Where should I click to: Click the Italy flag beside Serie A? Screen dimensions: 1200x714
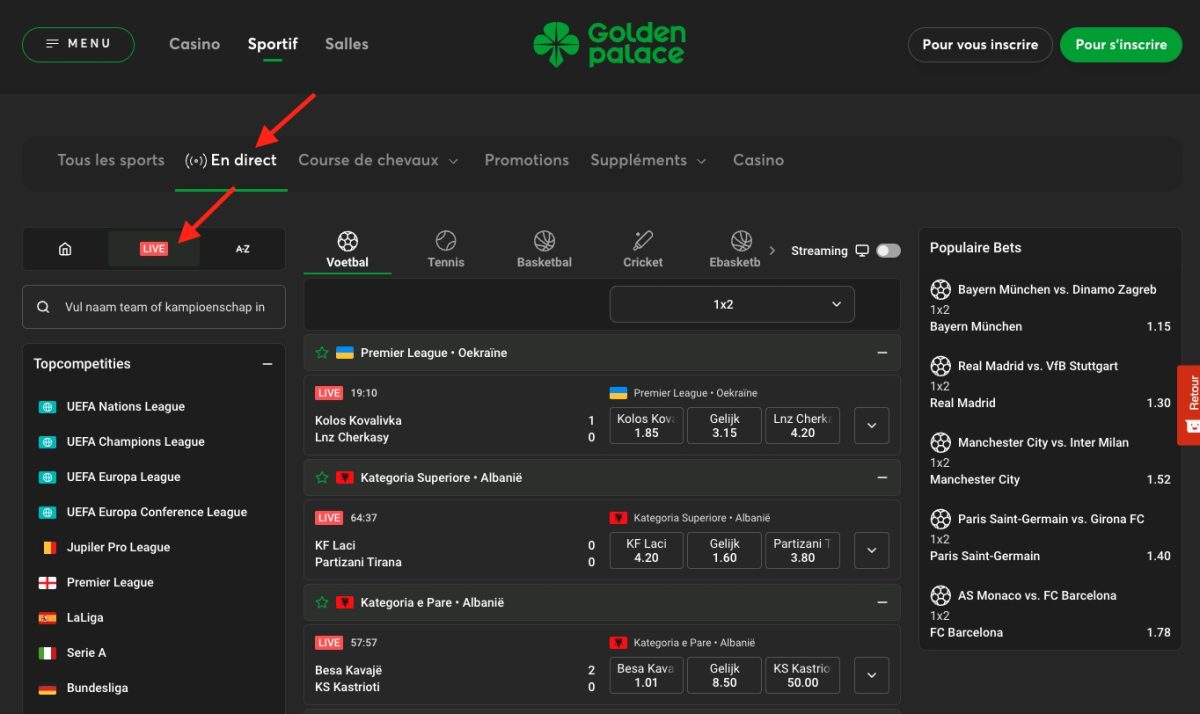tap(47, 653)
